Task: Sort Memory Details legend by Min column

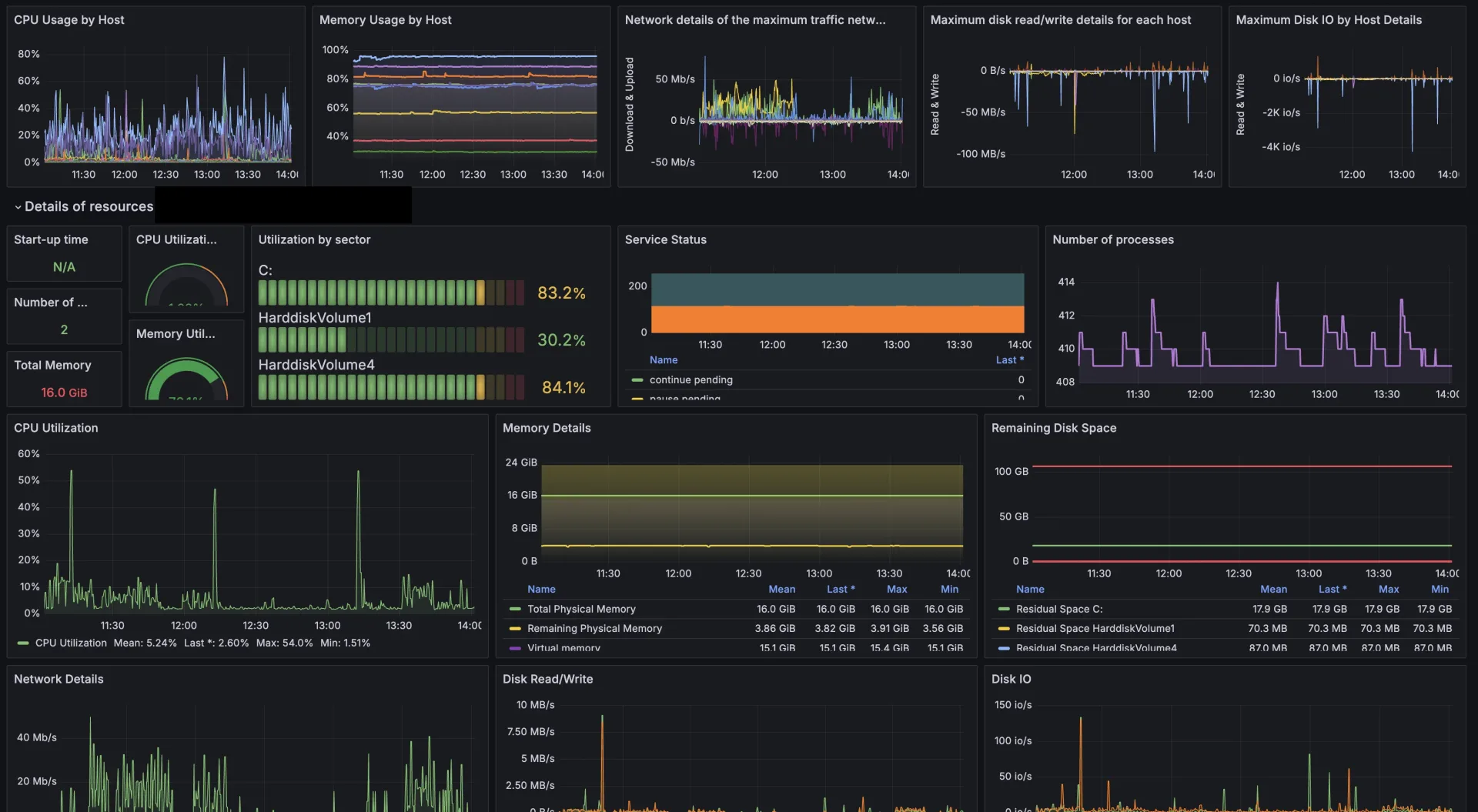Action: coord(949,589)
